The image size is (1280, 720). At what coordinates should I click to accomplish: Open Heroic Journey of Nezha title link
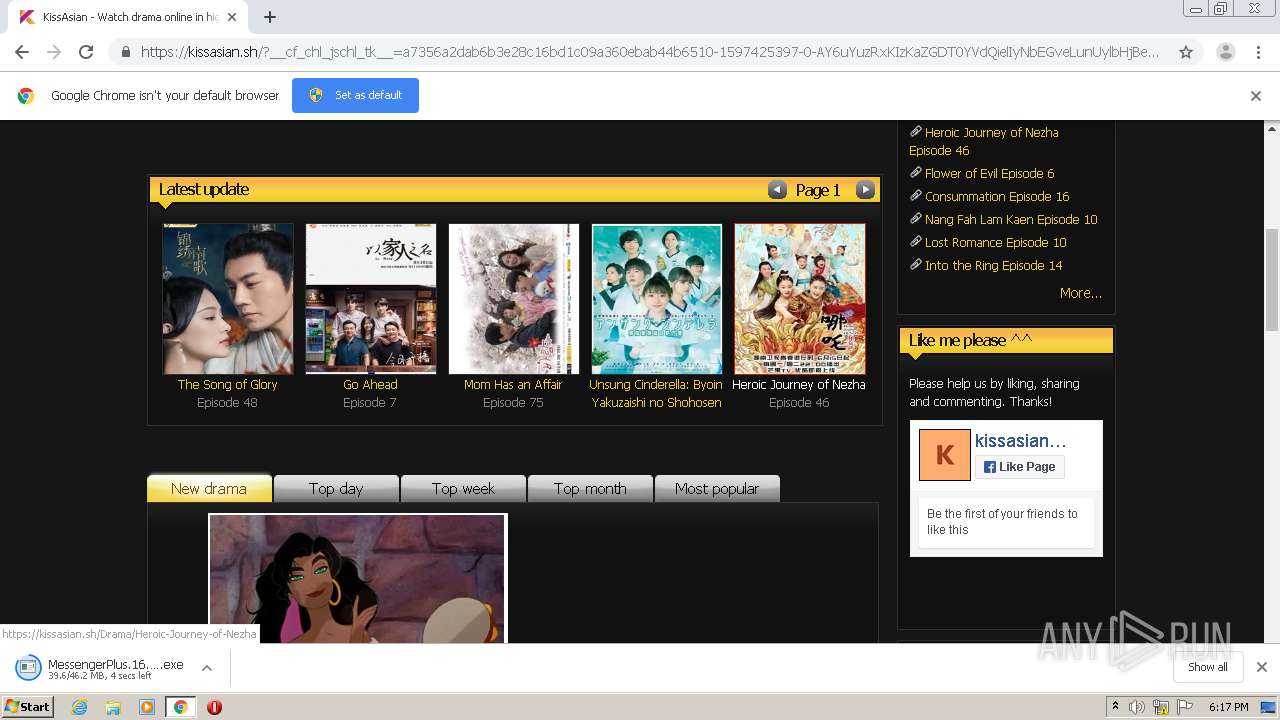pyautogui.click(x=799, y=384)
